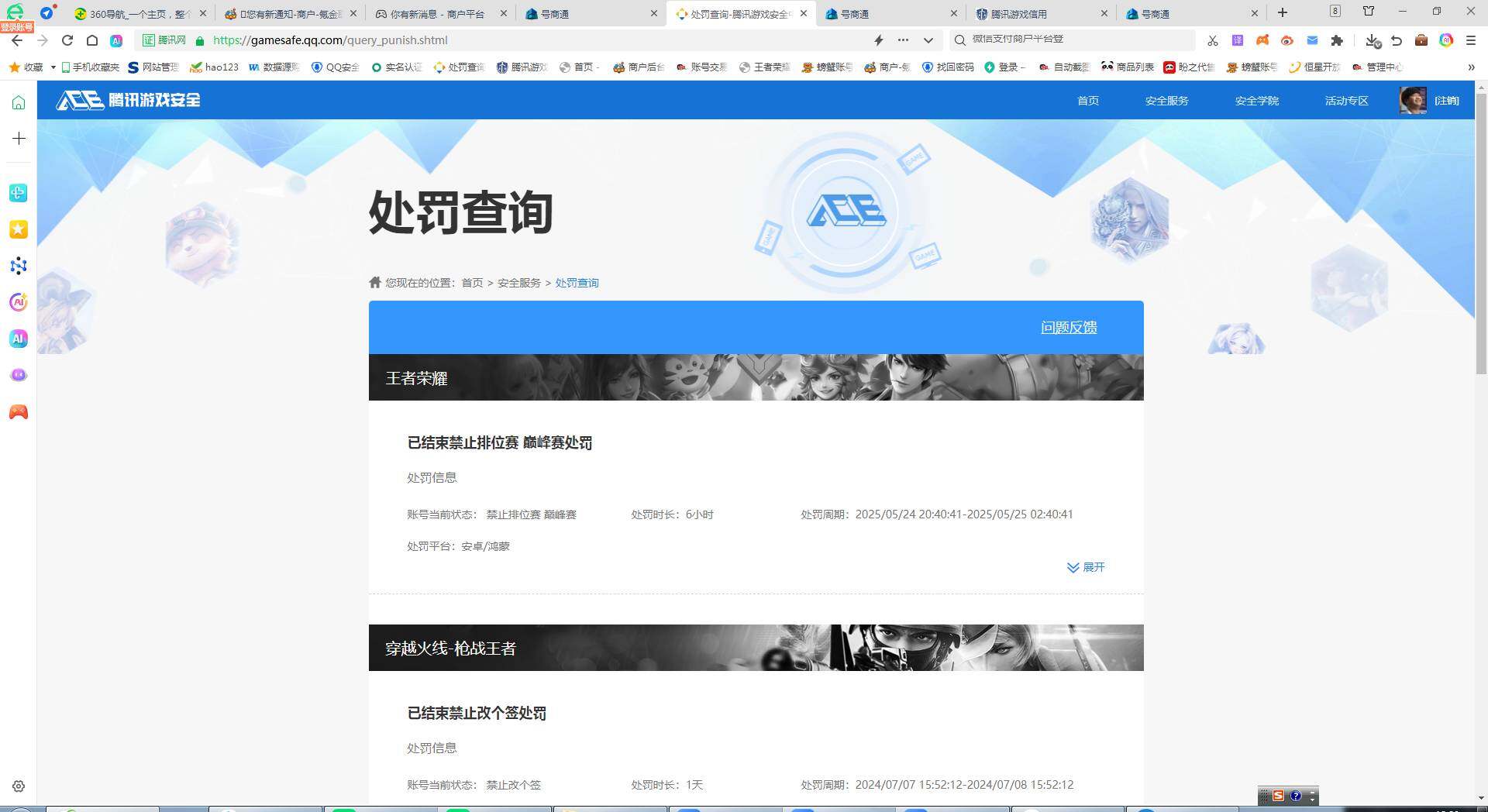Click the 问题反馈 feedback link
This screenshot has height=812, width=1488.
coord(1068,327)
